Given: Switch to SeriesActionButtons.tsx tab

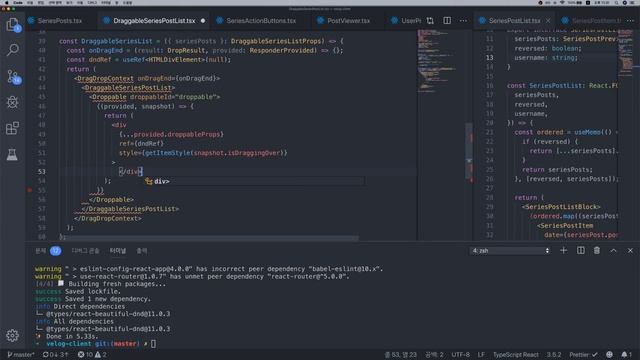Looking at the screenshot, I should [261, 20].
